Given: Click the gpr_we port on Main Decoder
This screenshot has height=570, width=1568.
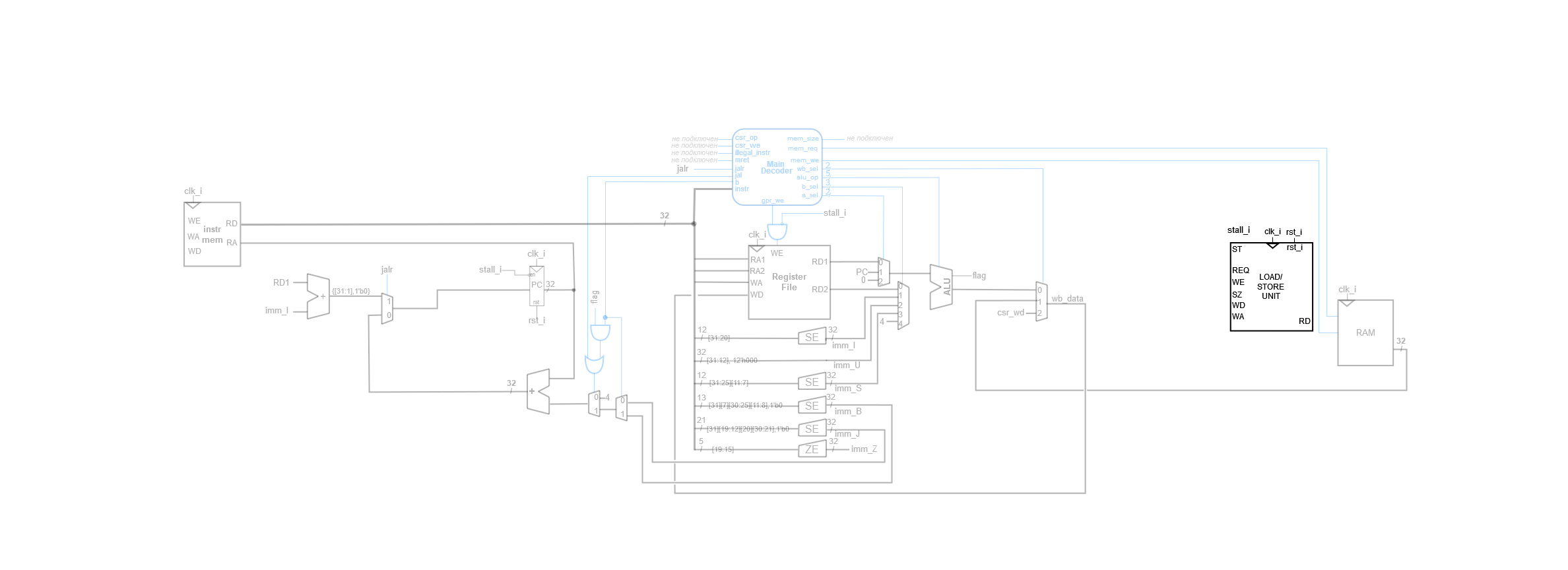Looking at the screenshot, I should (773, 201).
